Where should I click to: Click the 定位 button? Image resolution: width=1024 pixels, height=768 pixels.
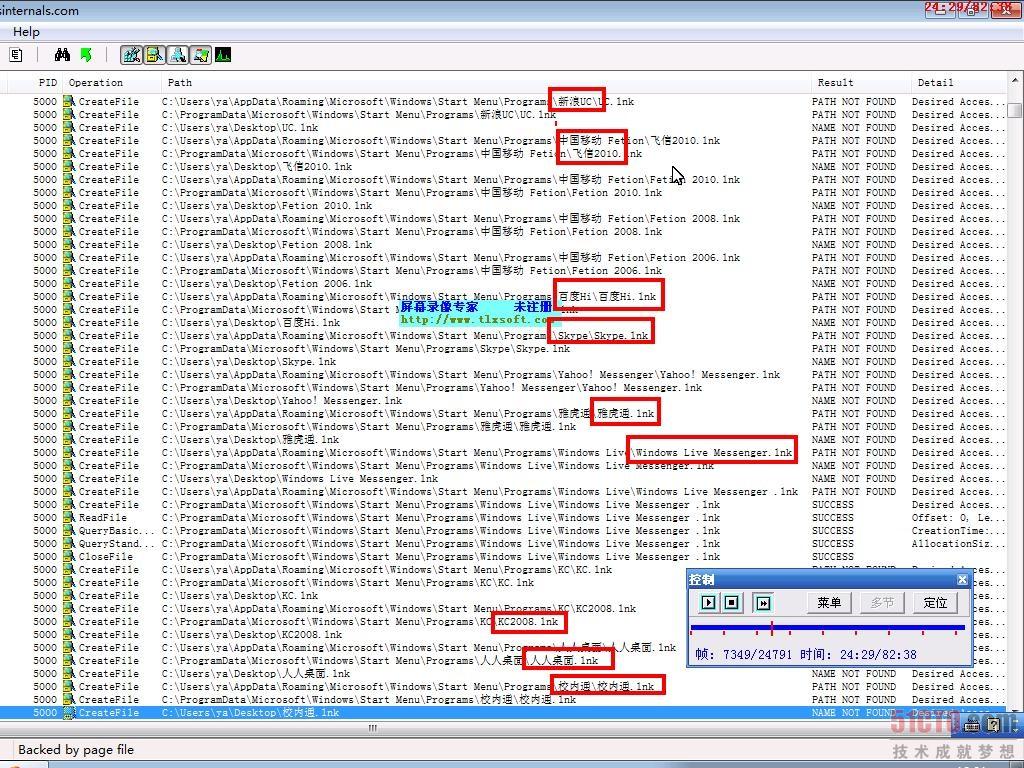(x=935, y=603)
